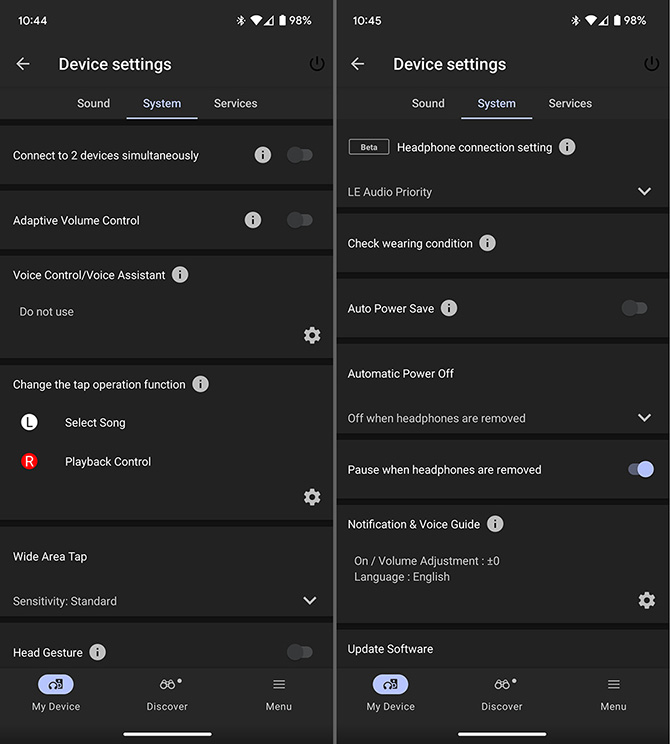Open Automatic Power Off options dropdown

502,418
